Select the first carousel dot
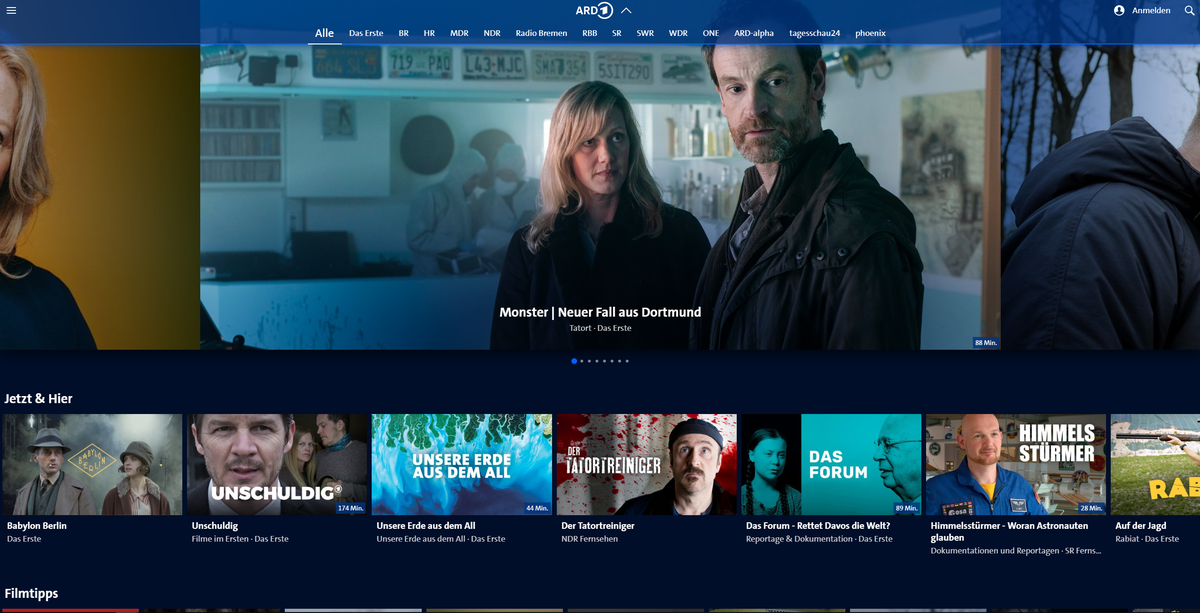Image resolution: width=1200 pixels, height=613 pixels. click(x=574, y=361)
